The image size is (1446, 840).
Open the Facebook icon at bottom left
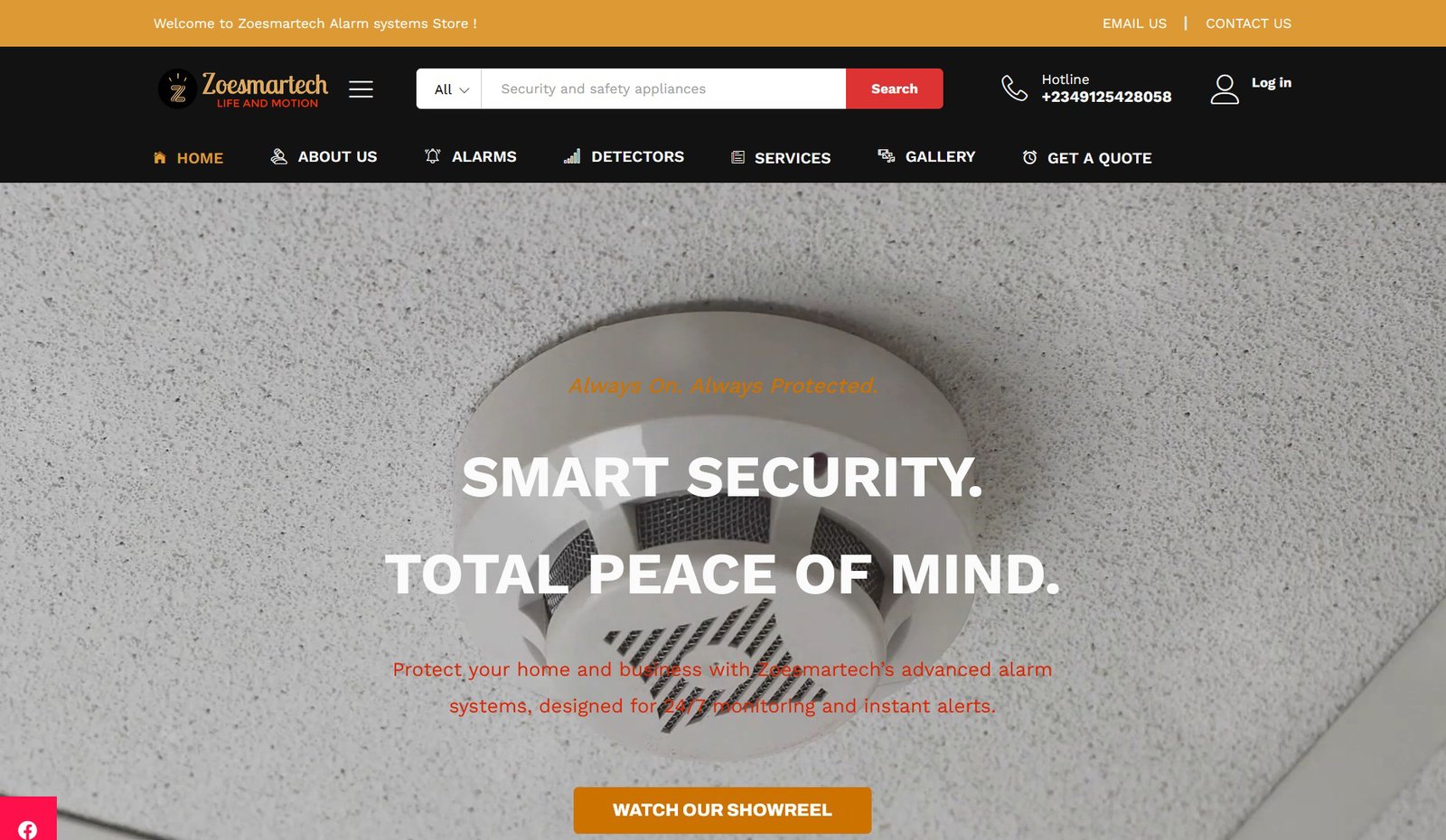pos(28,829)
